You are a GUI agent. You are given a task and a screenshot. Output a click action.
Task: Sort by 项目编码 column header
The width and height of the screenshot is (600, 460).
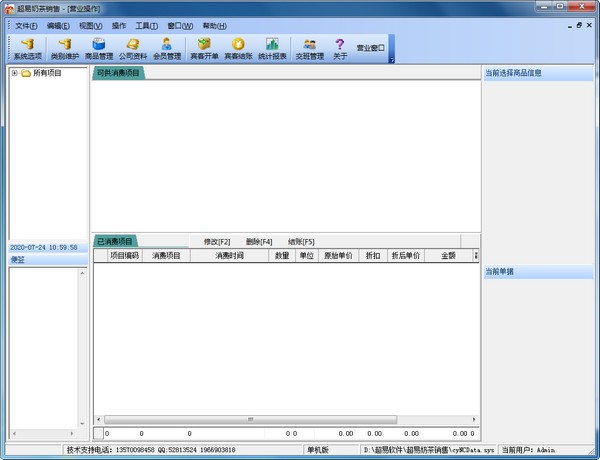(124, 256)
